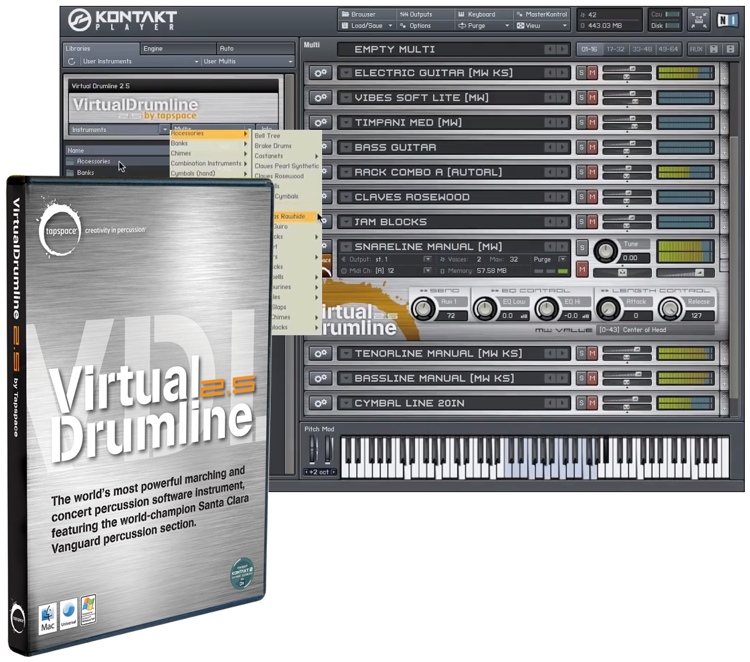The height and width of the screenshot is (662, 750).
Task: Open Snareline Midi Ch dropdown
Action: click(x=428, y=271)
